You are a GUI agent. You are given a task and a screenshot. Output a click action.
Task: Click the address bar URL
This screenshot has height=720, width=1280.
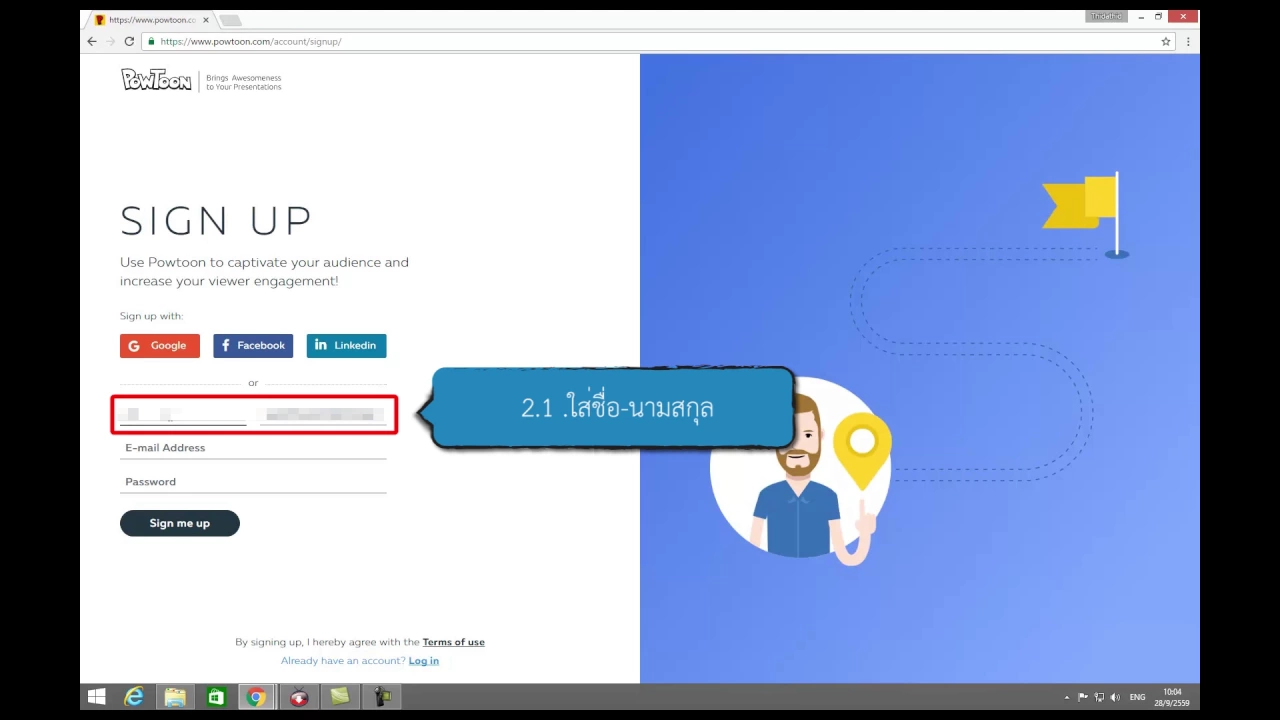tap(251, 42)
